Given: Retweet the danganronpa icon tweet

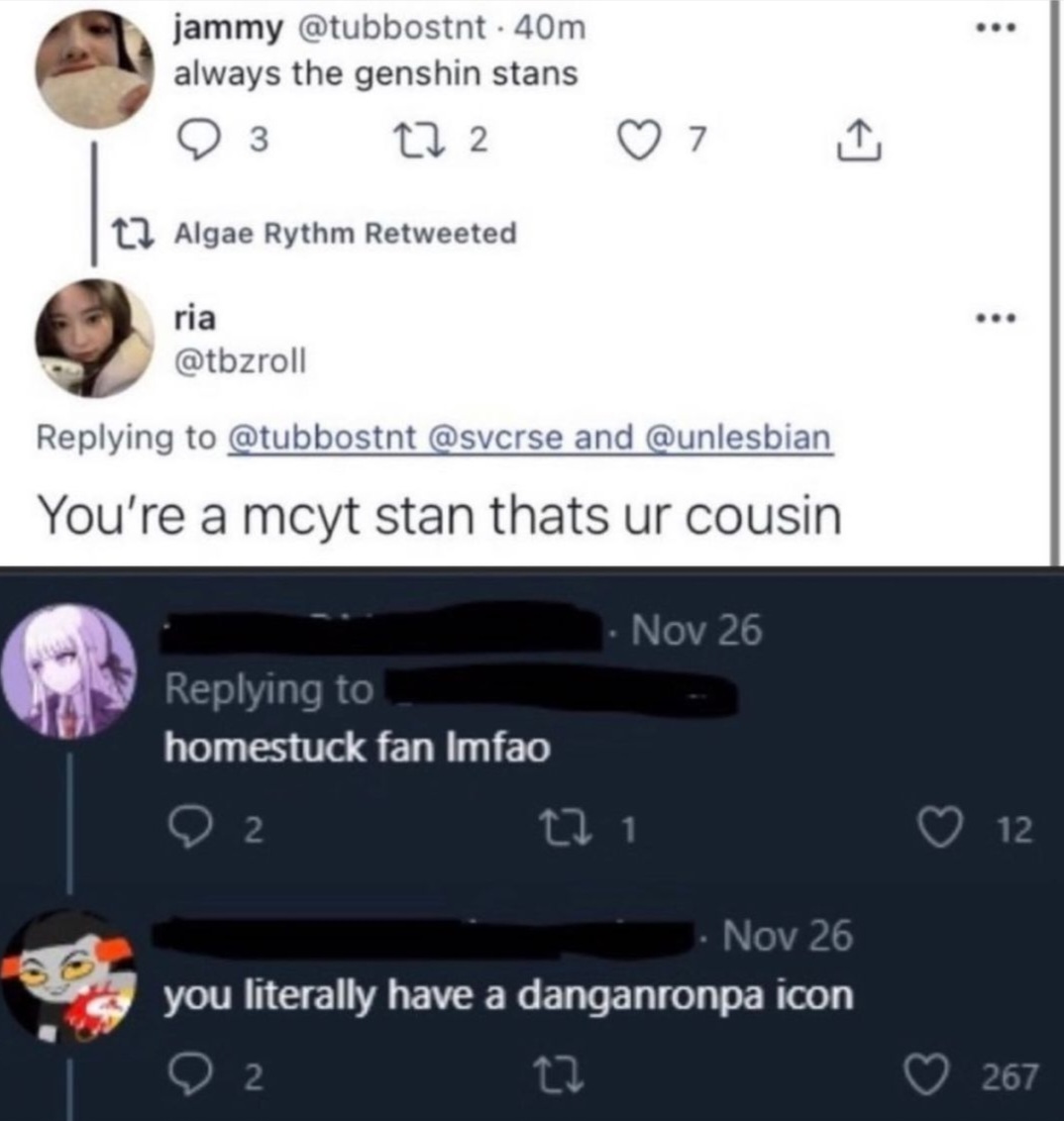Looking at the screenshot, I should pyautogui.click(x=562, y=1078).
